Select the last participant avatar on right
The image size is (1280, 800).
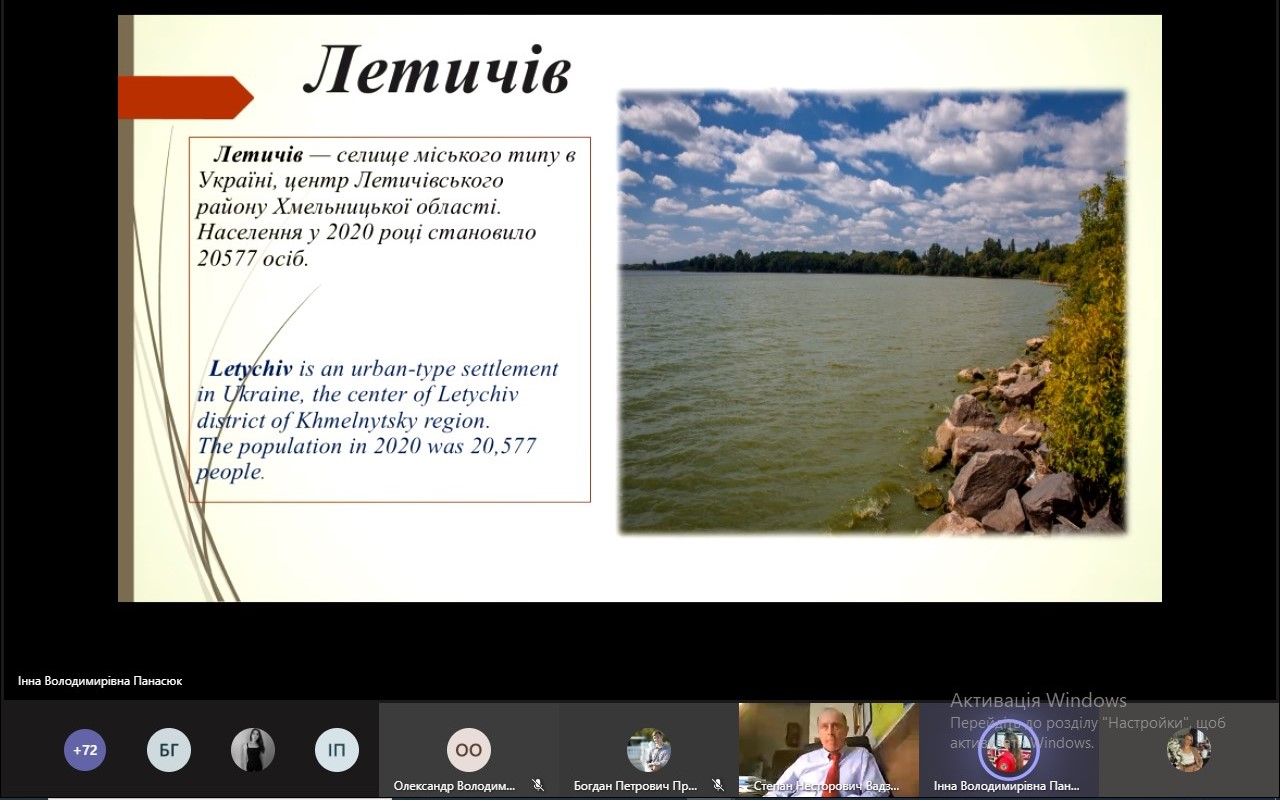(1189, 750)
